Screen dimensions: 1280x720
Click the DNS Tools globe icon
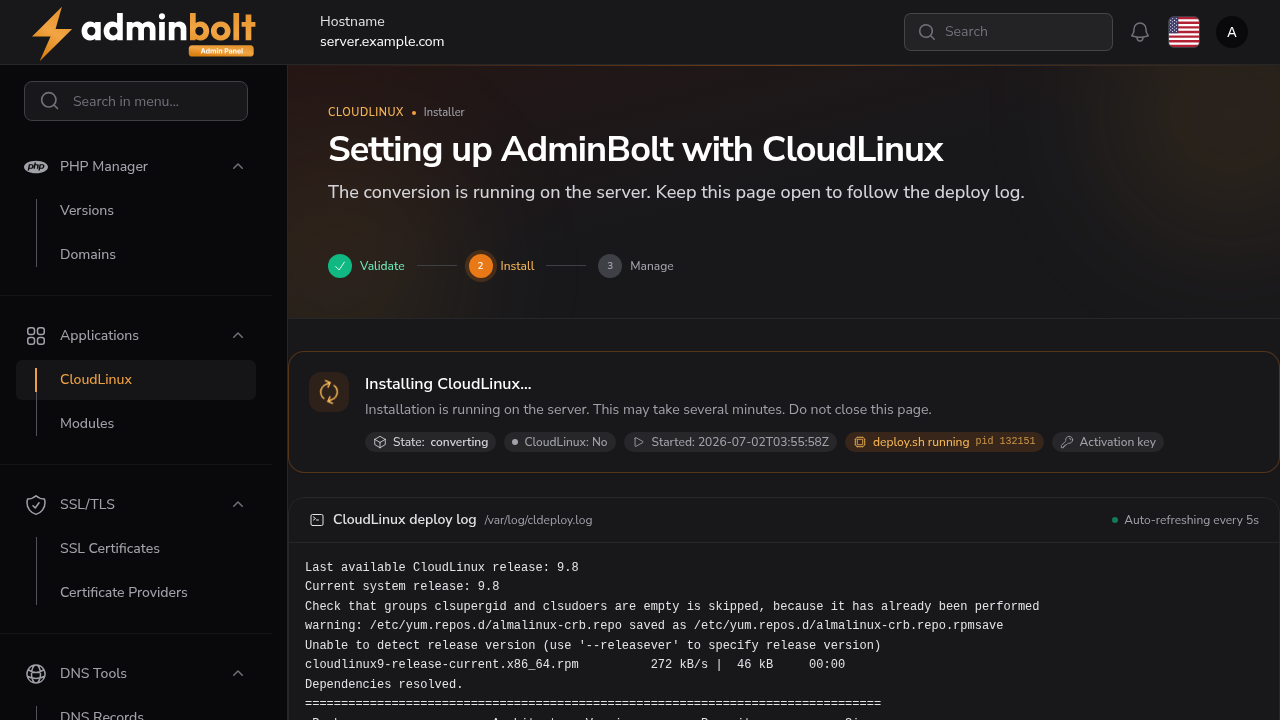pos(36,673)
